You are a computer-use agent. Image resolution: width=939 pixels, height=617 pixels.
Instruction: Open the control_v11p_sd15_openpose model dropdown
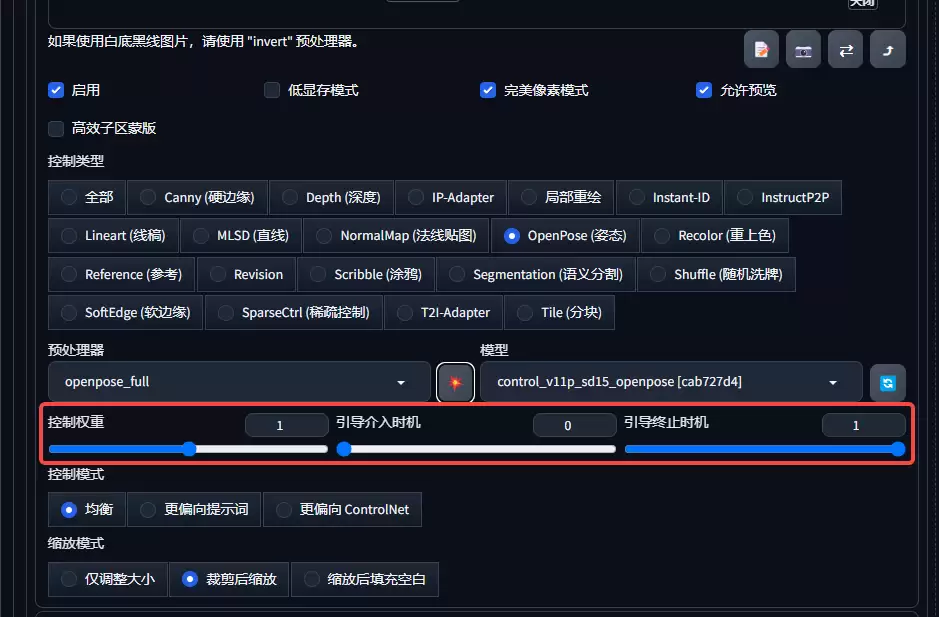[668, 382]
